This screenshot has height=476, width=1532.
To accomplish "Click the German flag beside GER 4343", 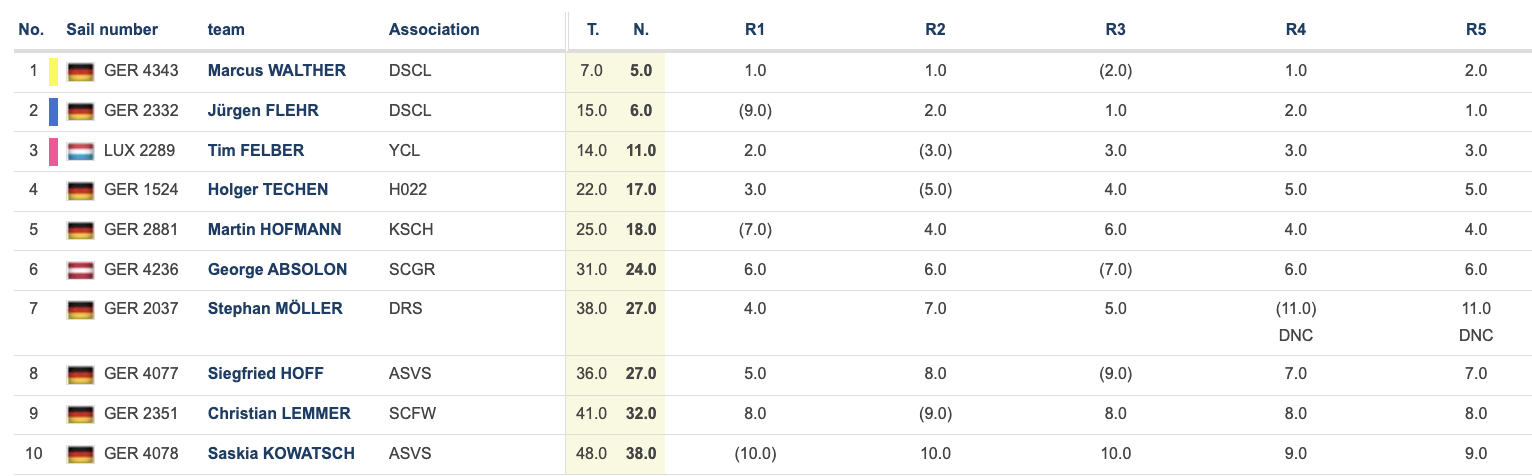I will (x=80, y=71).
